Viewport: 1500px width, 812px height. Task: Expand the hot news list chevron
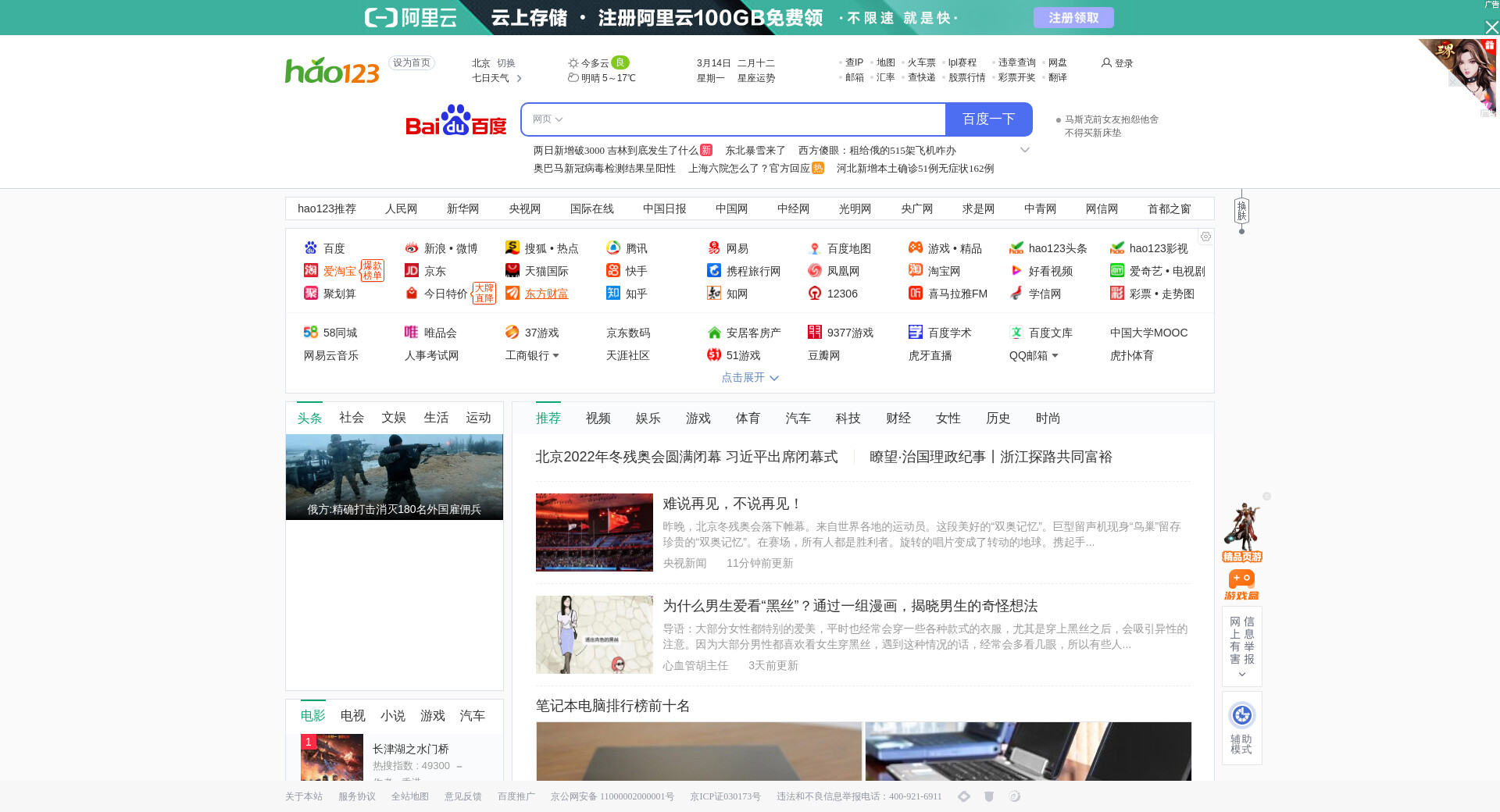coord(1025,150)
